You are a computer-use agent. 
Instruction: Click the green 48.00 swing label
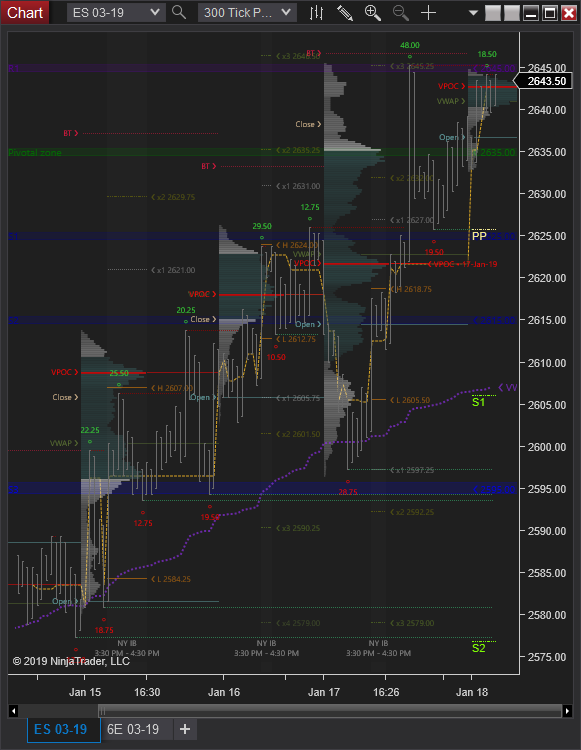[x=410, y=45]
